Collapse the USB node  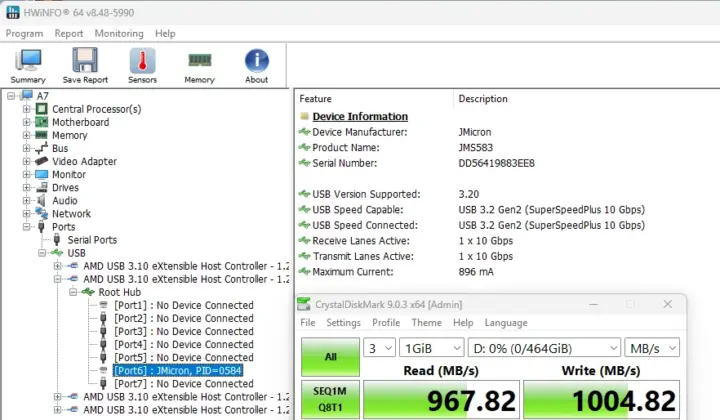tap(42, 253)
